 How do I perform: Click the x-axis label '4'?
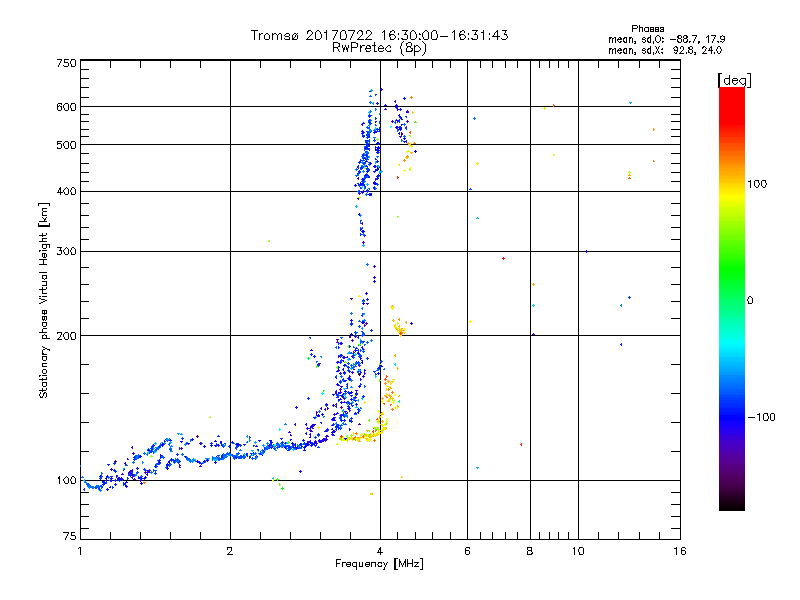pos(380,551)
